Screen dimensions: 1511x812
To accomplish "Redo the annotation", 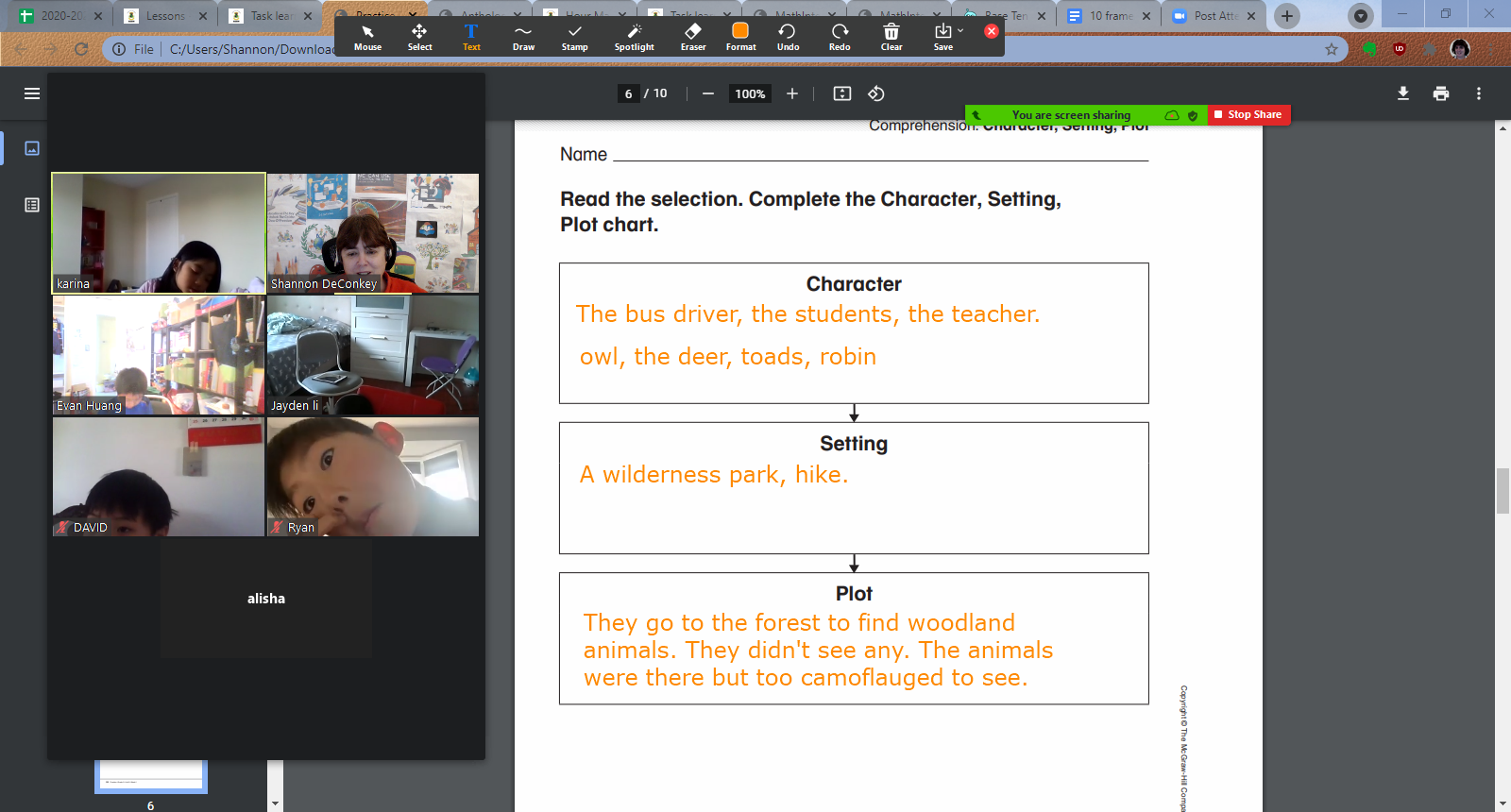I will point(840,38).
